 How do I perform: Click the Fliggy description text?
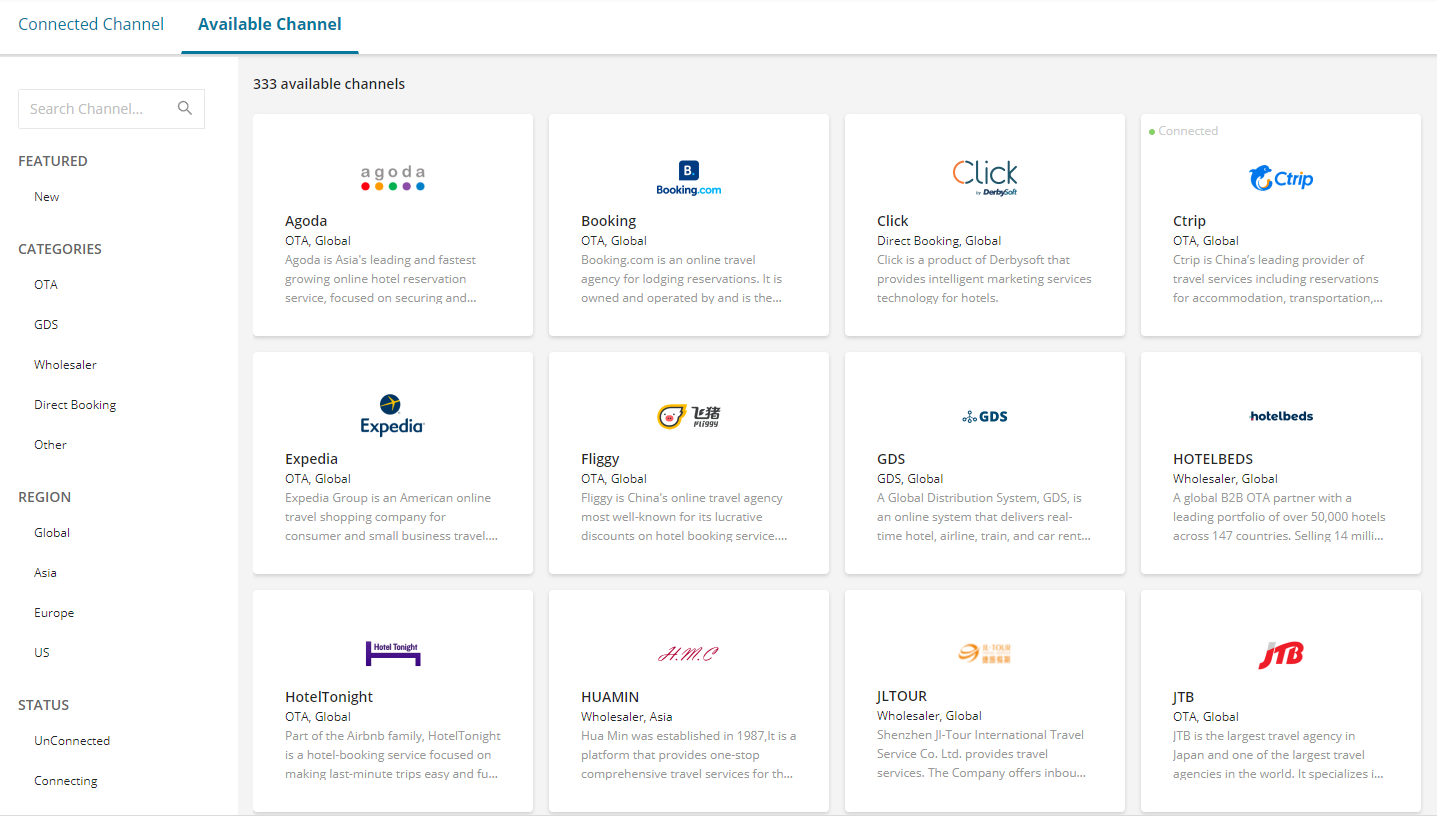point(684,517)
